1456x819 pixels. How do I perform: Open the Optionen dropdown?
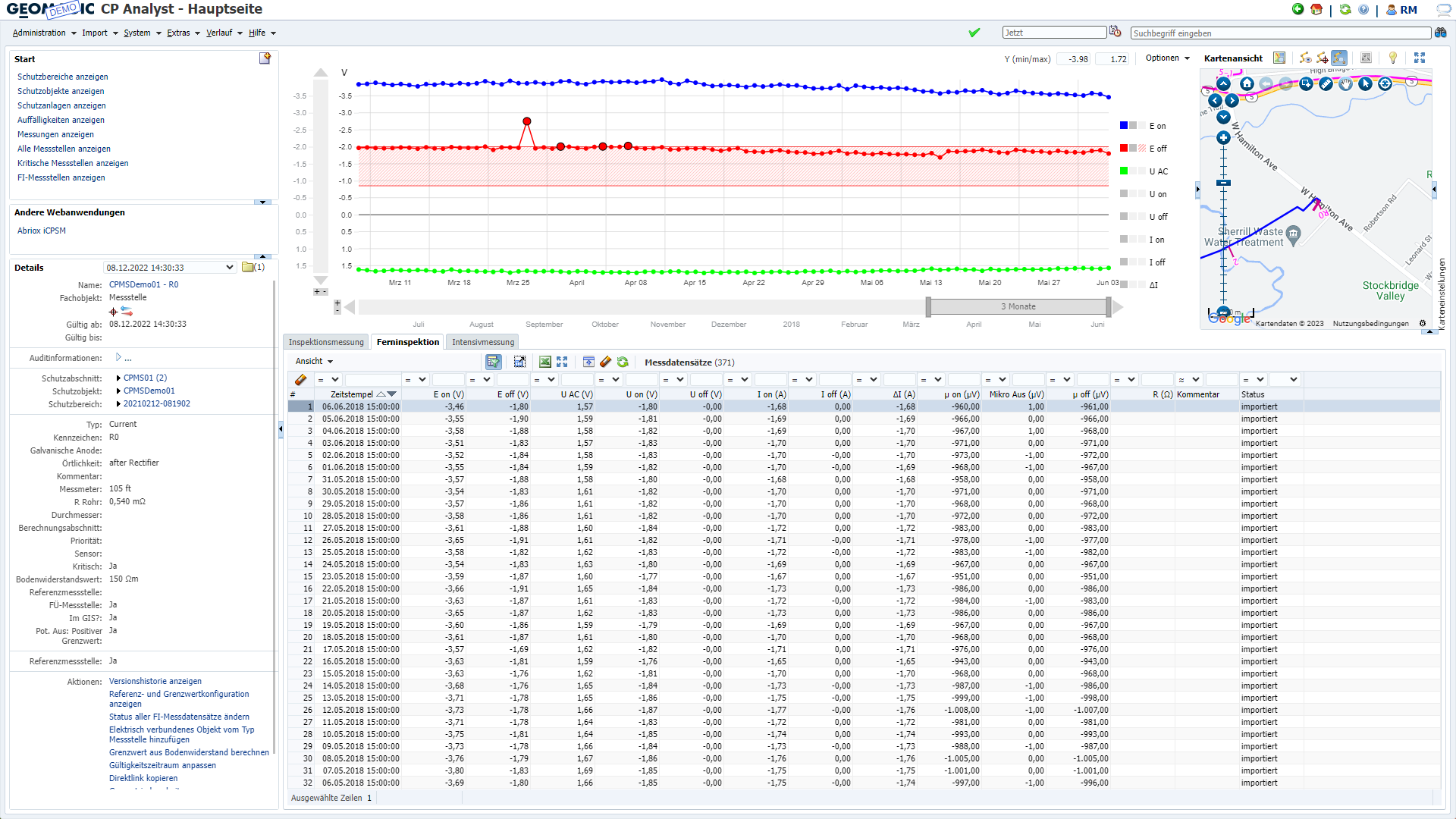1167,58
